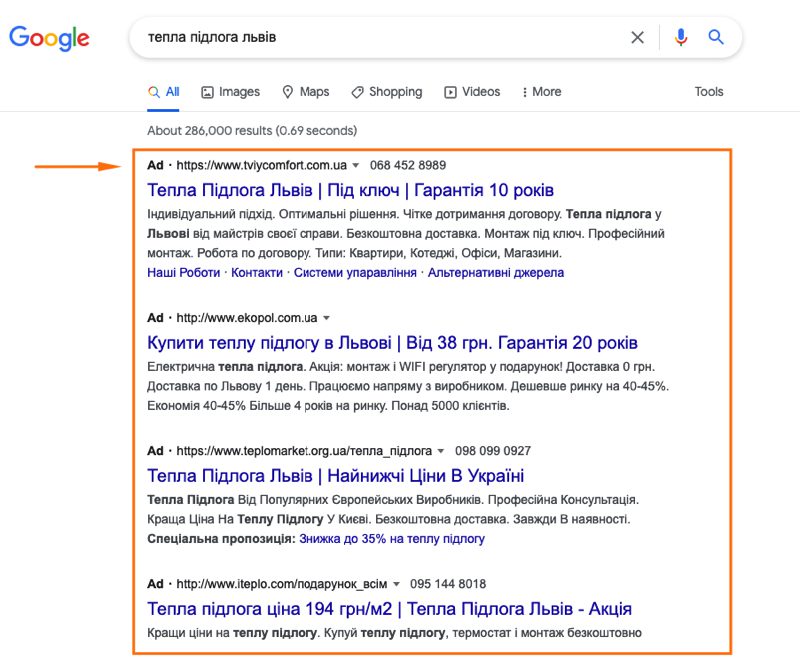Open the Tools menu
The image size is (800, 669).
(x=709, y=91)
